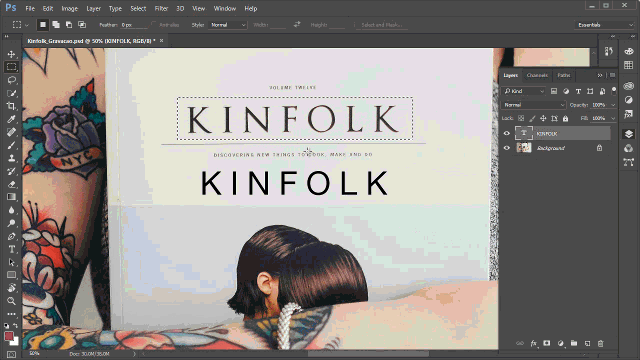Enable New selection mode

[42, 24]
